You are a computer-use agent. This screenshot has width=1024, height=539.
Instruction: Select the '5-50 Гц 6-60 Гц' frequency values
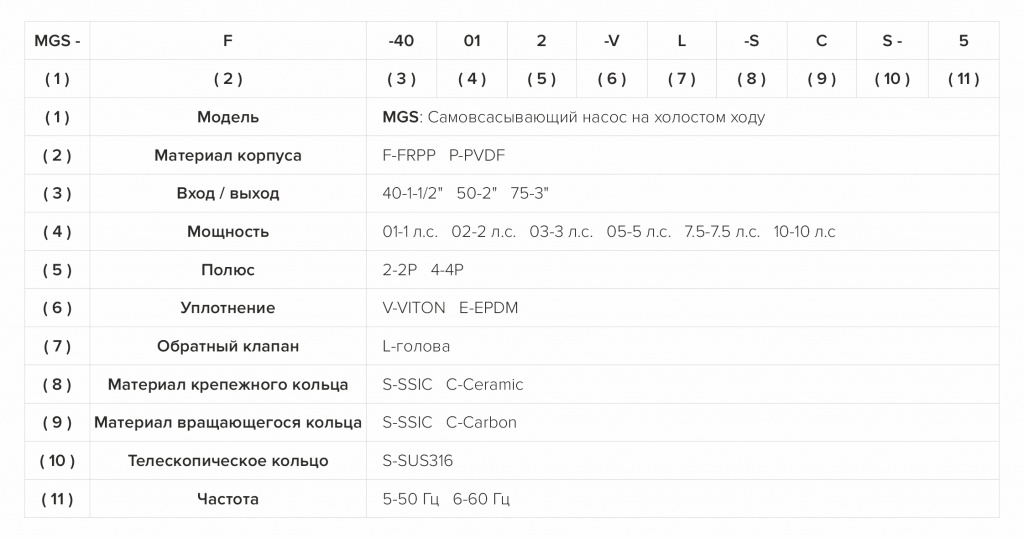click(x=446, y=499)
